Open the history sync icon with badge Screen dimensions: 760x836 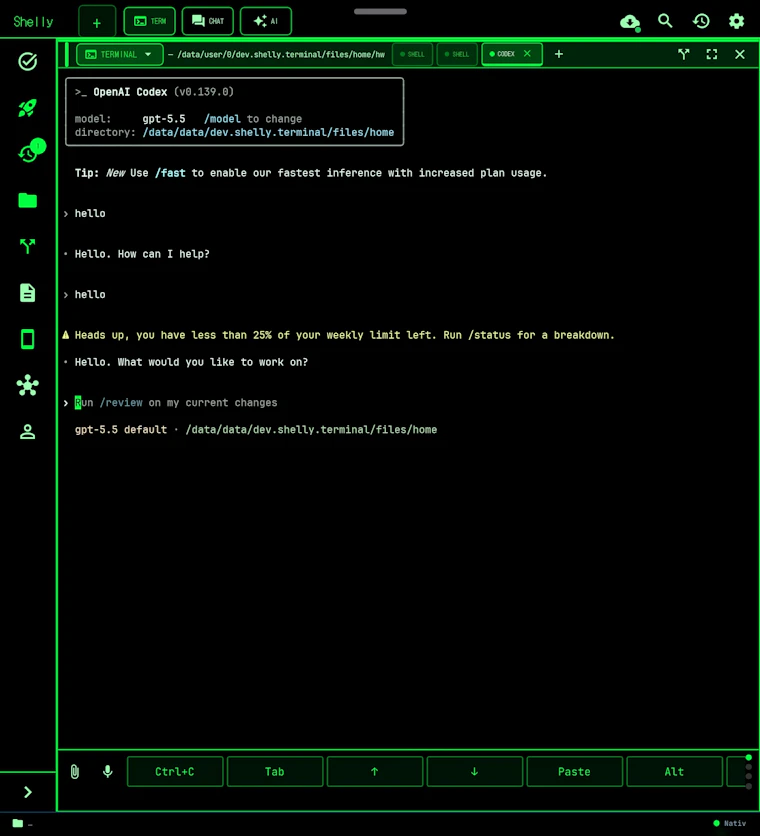(30, 151)
